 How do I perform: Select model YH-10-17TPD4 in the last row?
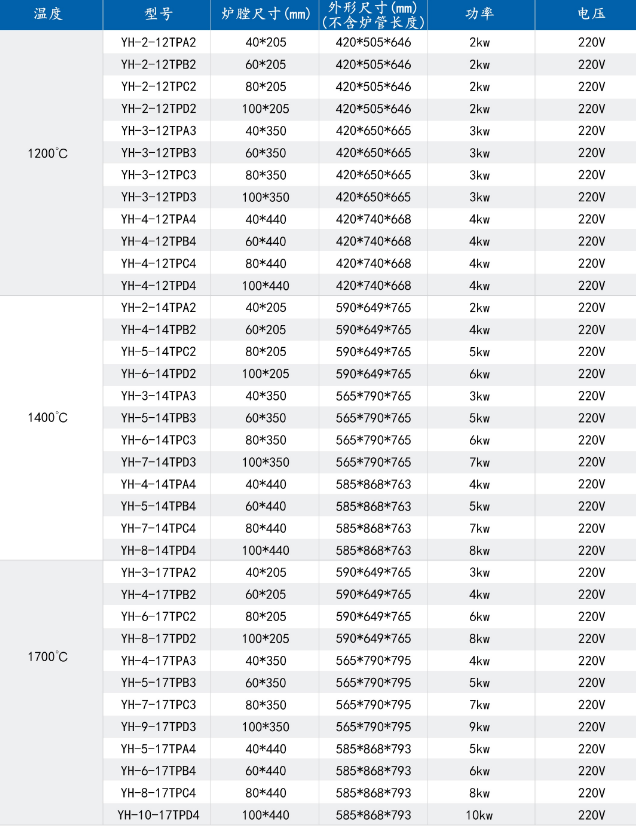click(x=158, y=815)
